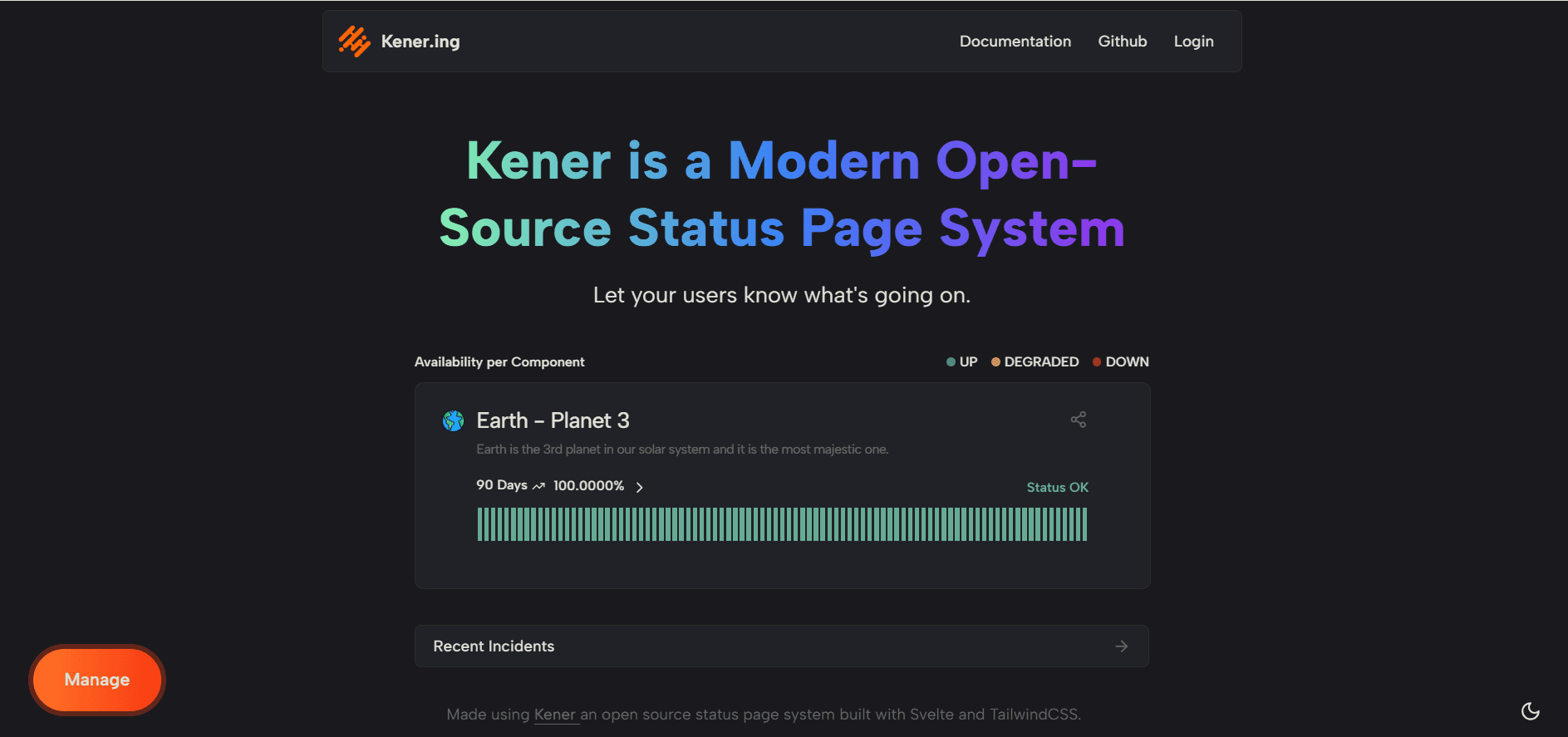Click the 90-day uptime bar chart

coord(782,524)
